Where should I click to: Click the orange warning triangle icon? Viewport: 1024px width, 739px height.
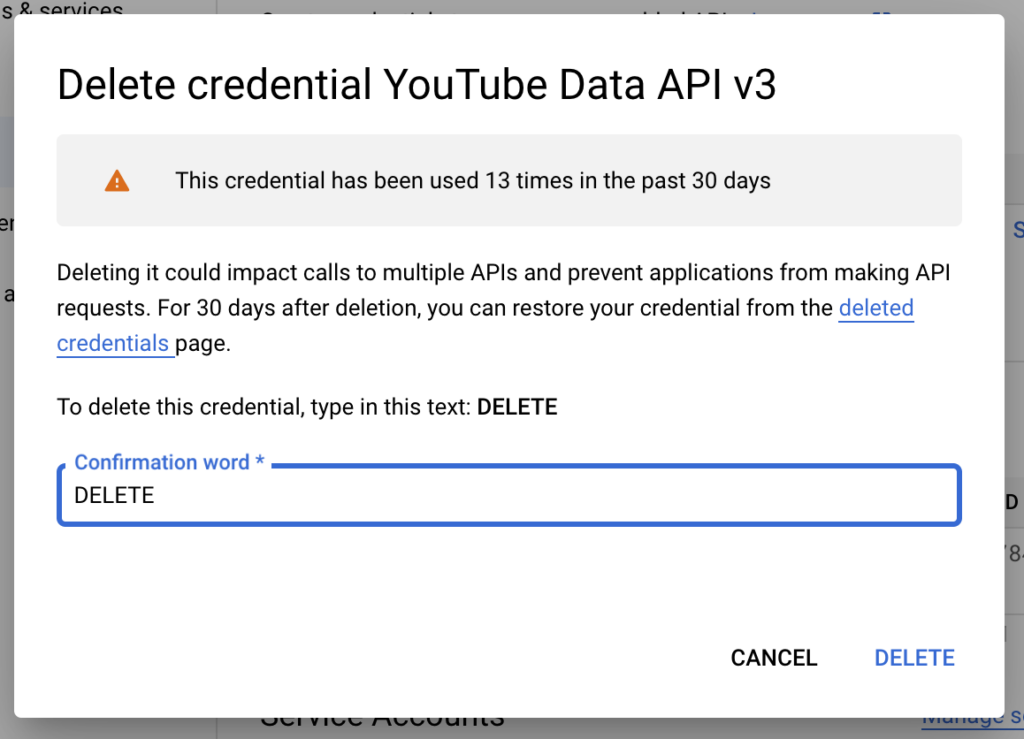point(117,181)
